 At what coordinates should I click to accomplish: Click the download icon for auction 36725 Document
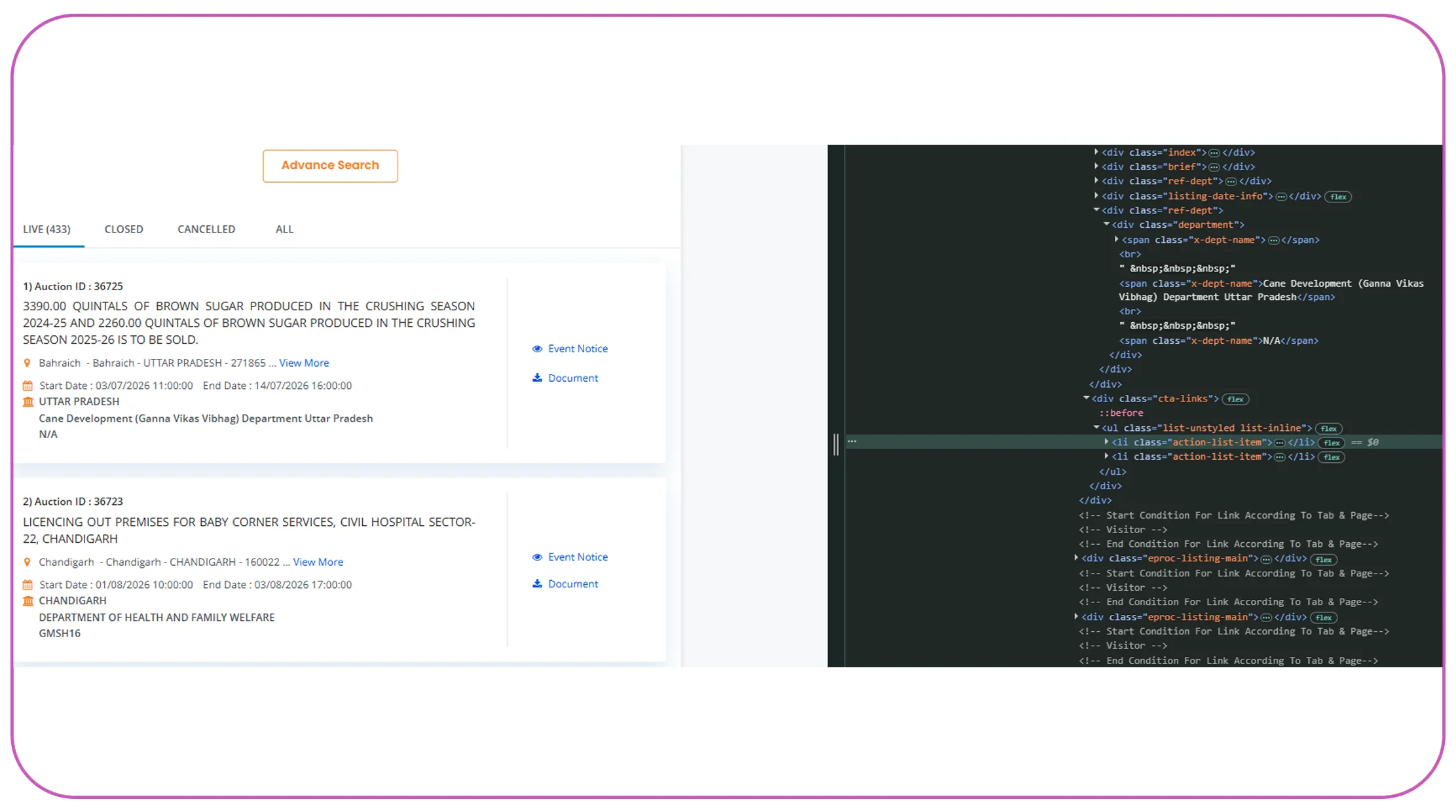537,378
